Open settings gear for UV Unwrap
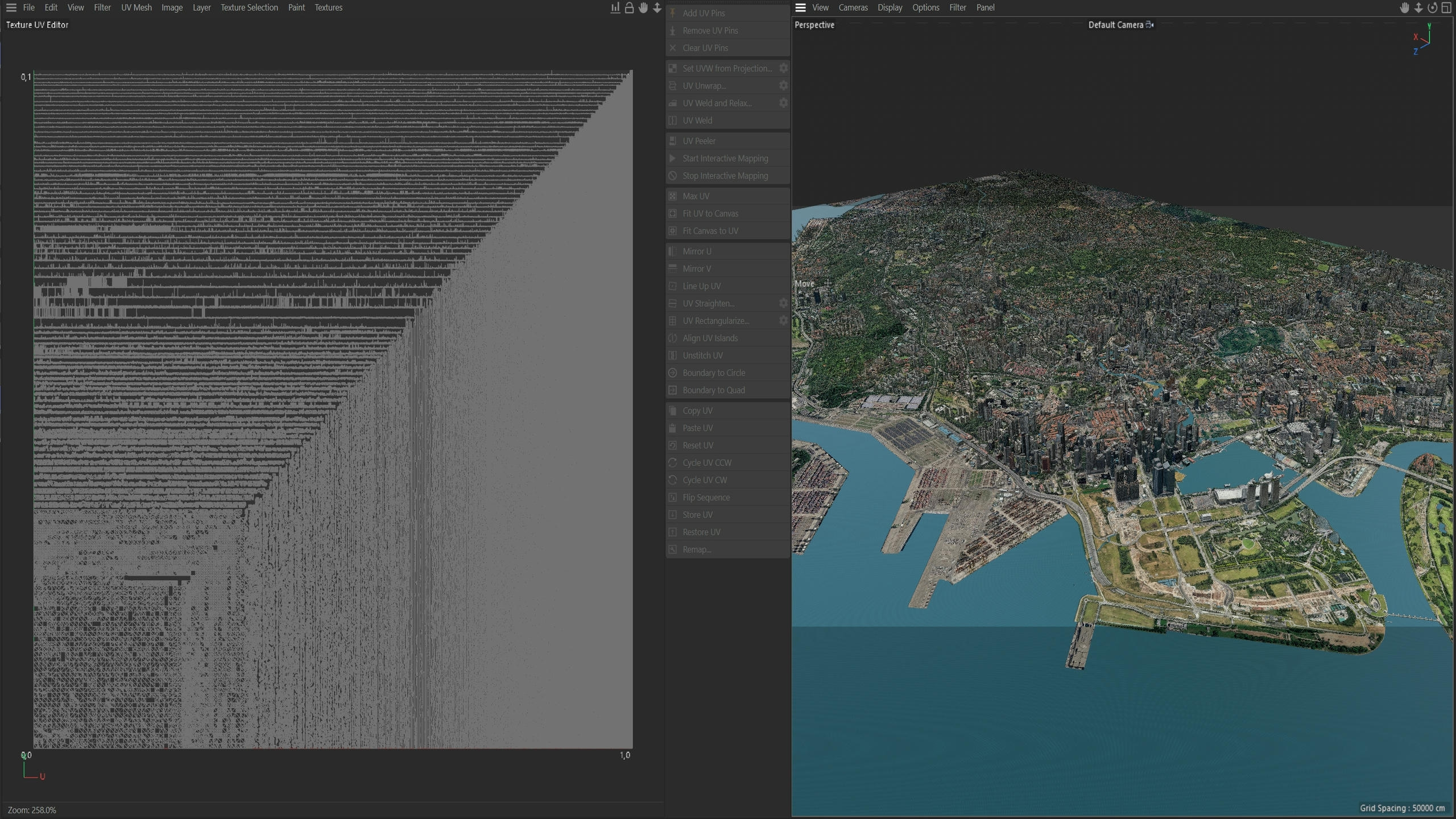This screenshot has width=1456, height=819. tap(783, 85)
